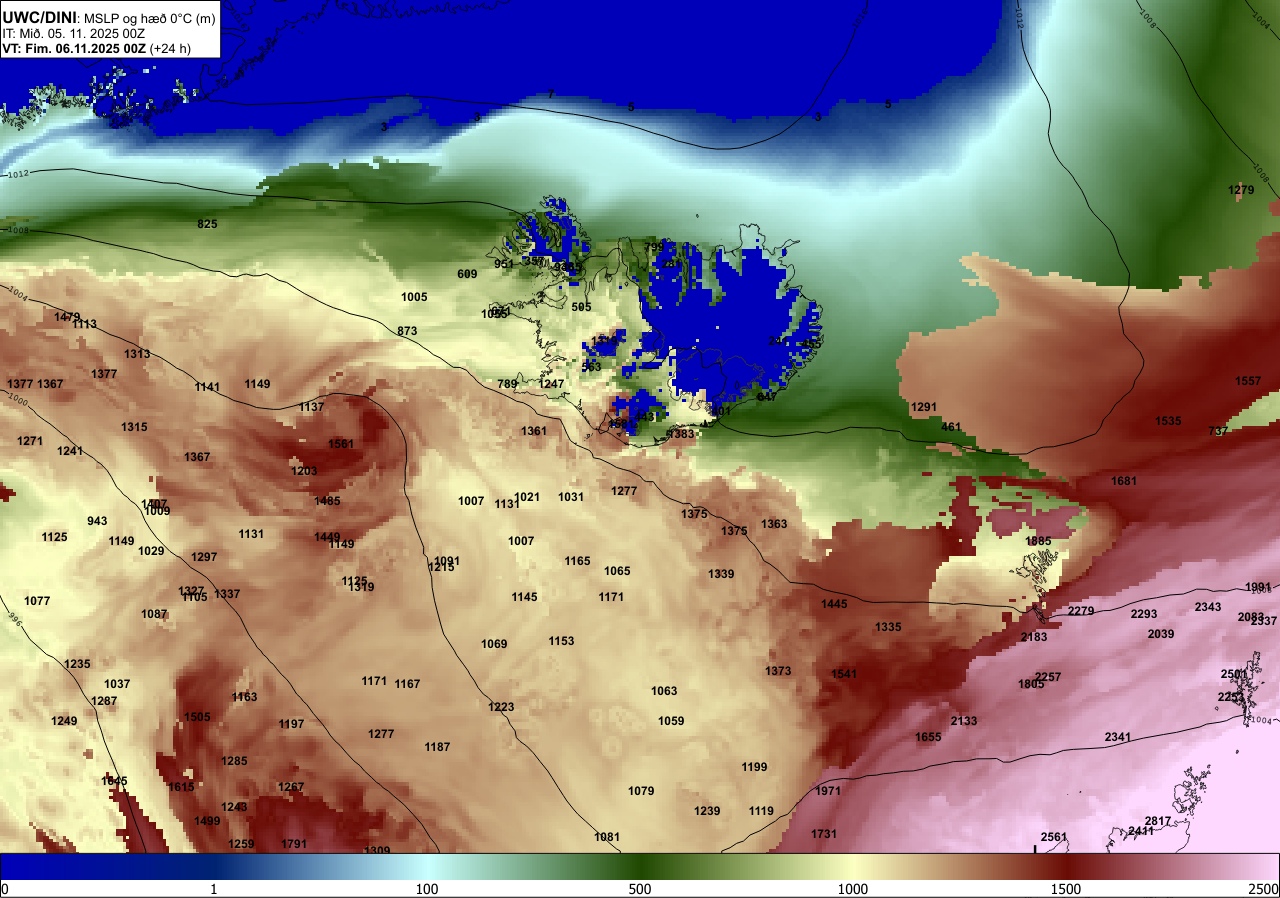The width and height of the screenshot is (1280, 898).
Task: Click the 1137 height value
Action: pyautogui.click(x=311, y=407)
